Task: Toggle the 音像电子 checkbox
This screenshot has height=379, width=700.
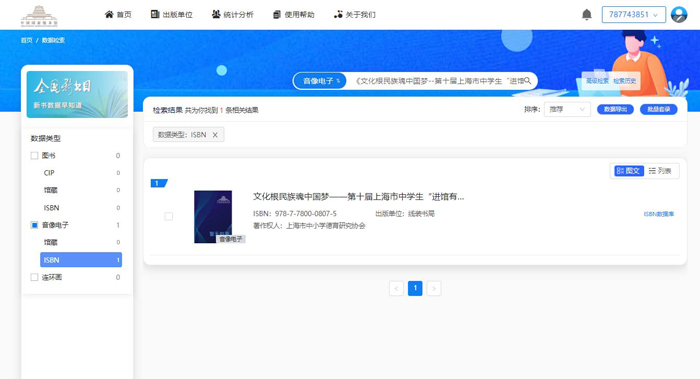Action: coord(34,225)
